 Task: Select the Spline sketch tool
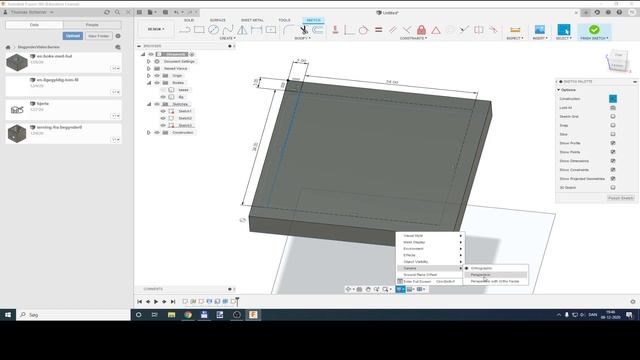point(228,30)
